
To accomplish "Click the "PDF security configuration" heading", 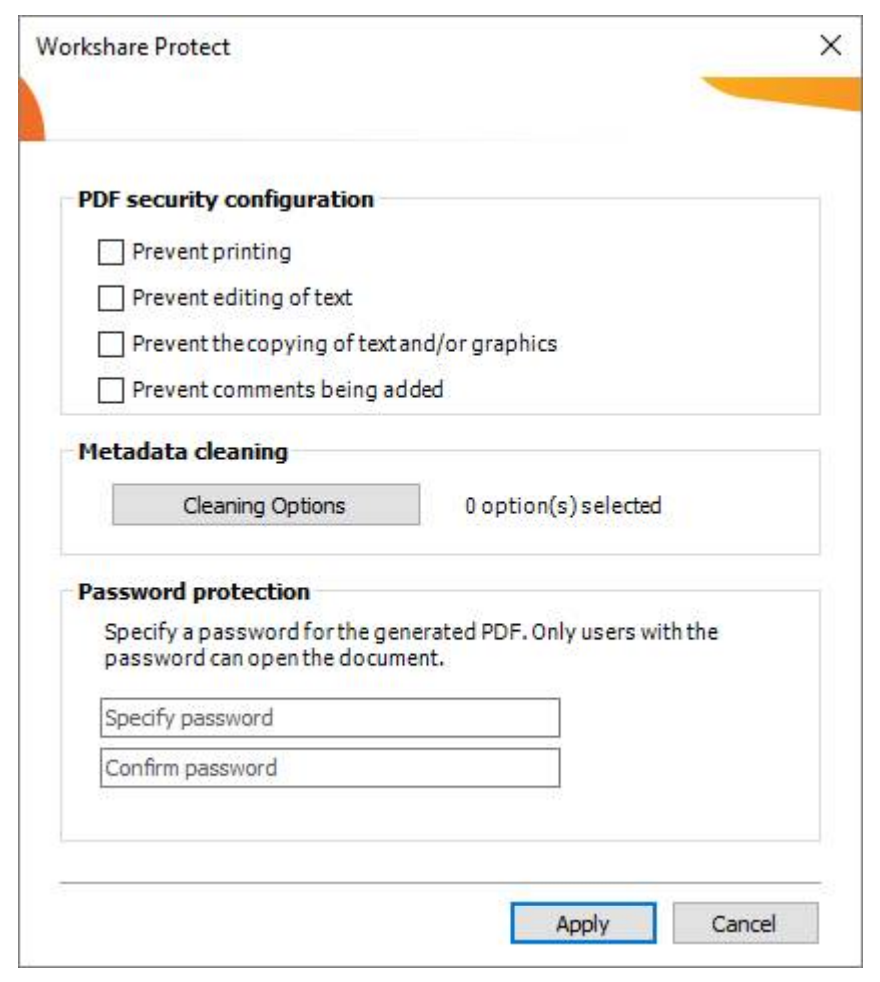I will [226, 199].
